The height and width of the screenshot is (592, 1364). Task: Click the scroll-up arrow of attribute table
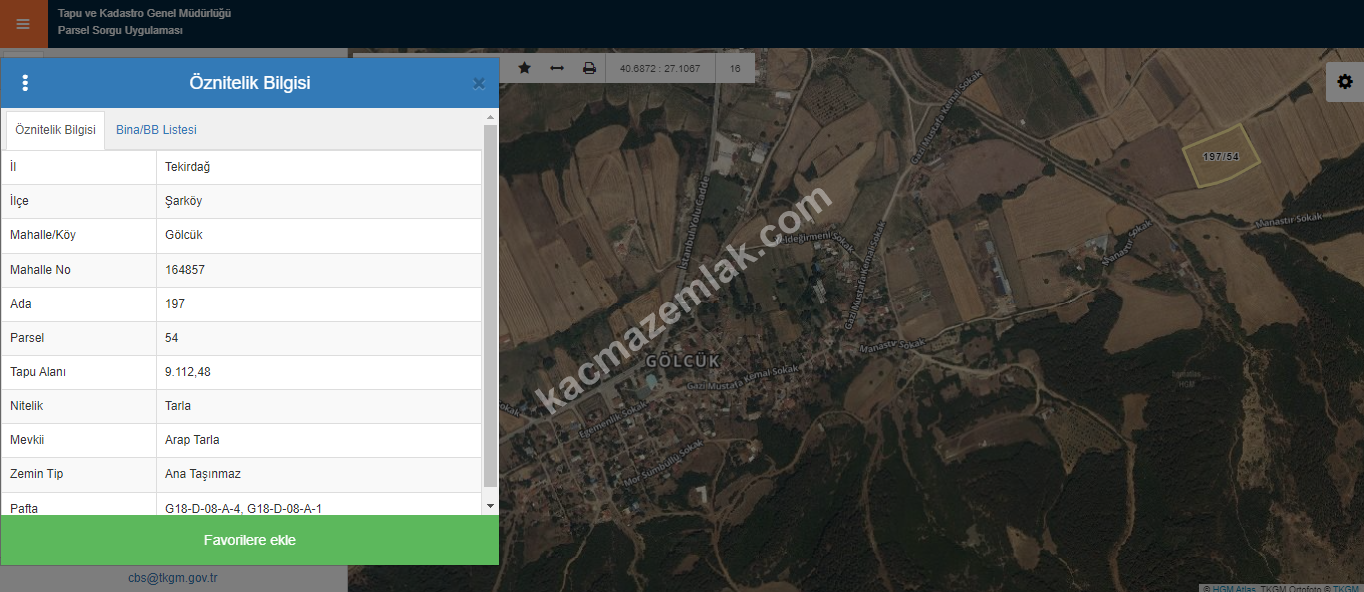pyautogui.click(x=490, y=117)
